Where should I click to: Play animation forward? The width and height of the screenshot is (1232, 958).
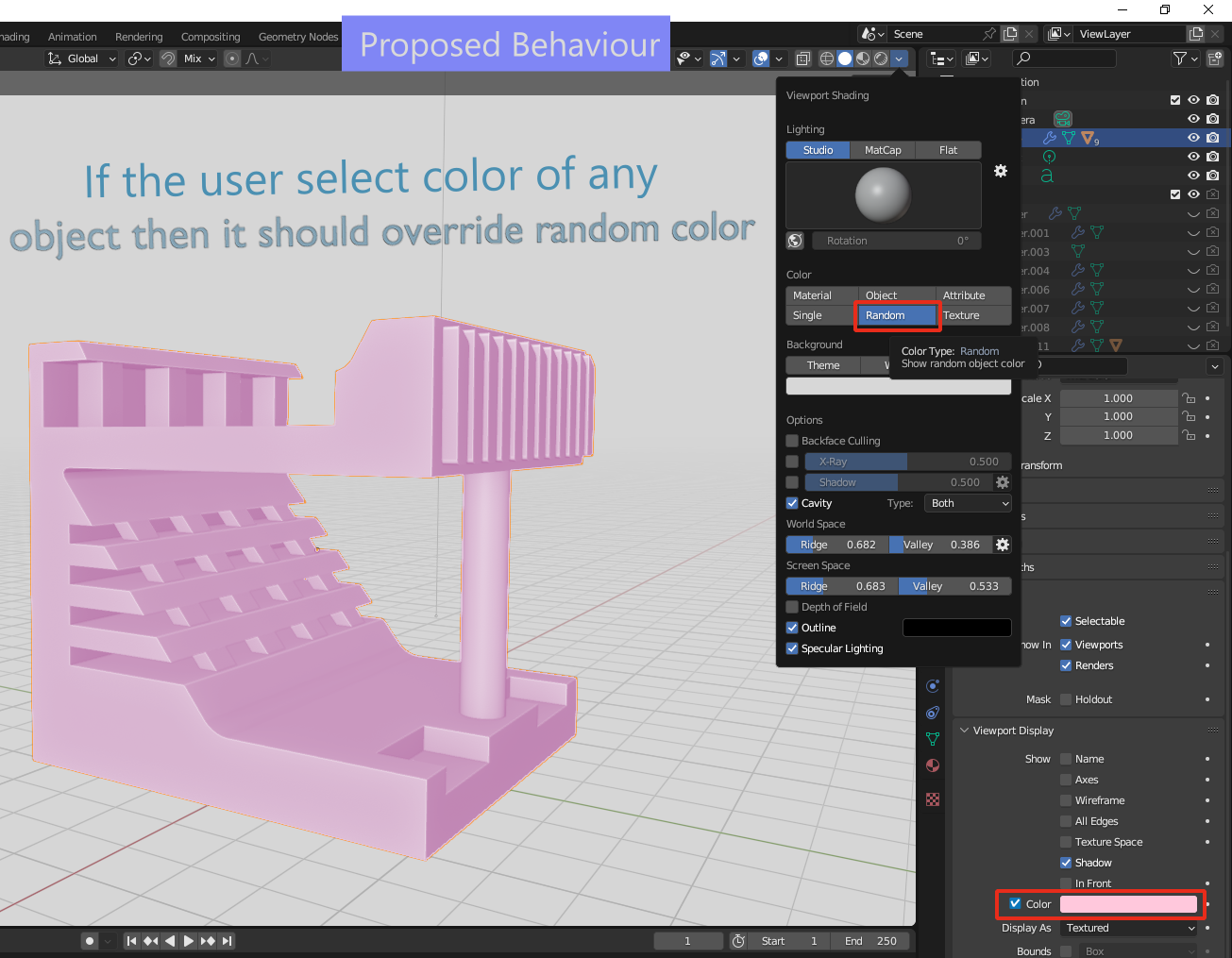pos(189,941)
